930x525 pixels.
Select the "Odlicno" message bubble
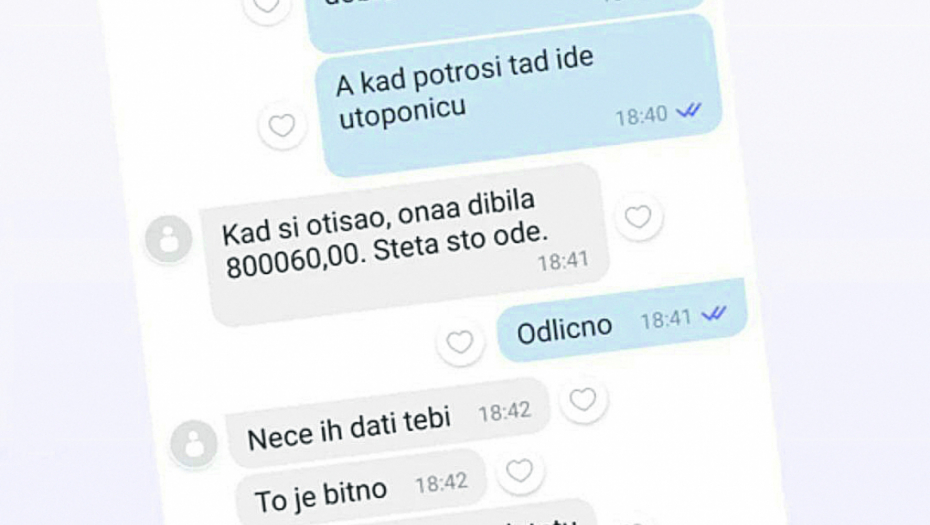[622, 320]
